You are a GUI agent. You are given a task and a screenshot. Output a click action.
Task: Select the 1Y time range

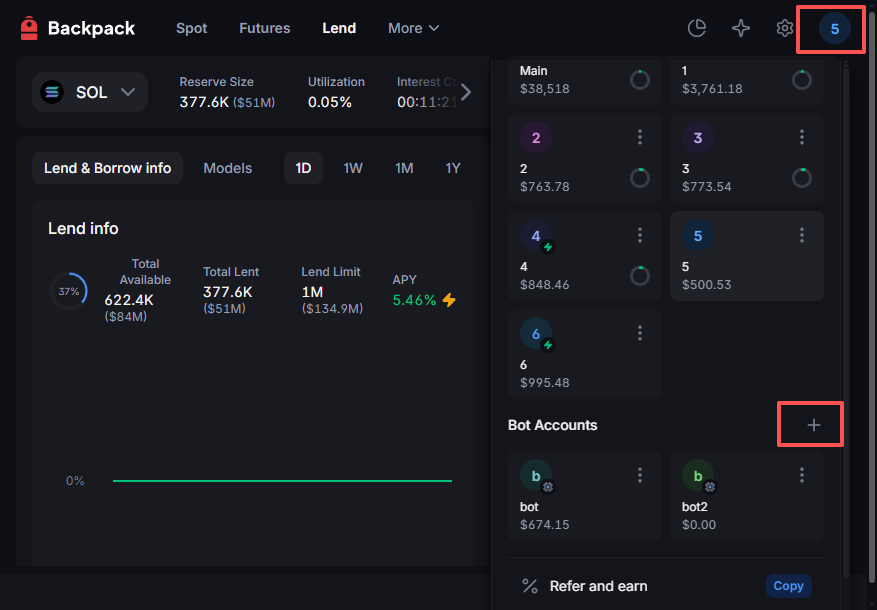coord(453,168)
